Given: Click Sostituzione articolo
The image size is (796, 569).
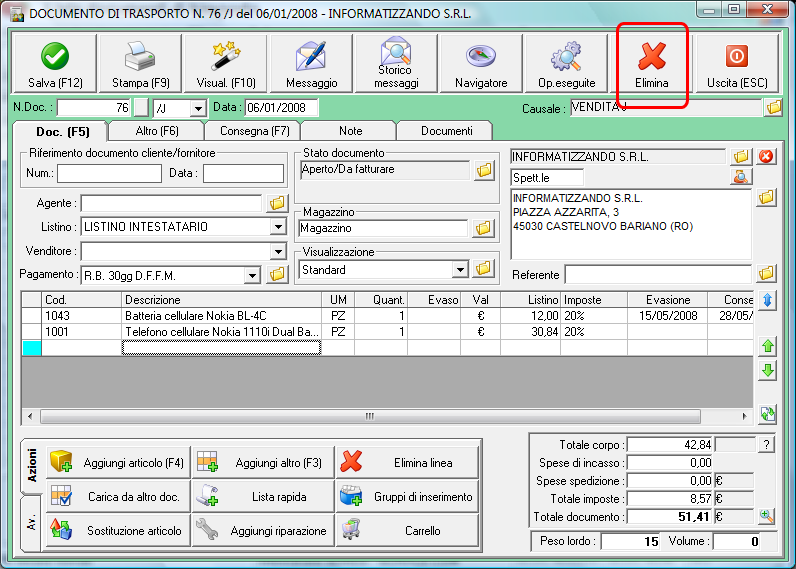Looking at the screenshot, I should coord(118,530).
